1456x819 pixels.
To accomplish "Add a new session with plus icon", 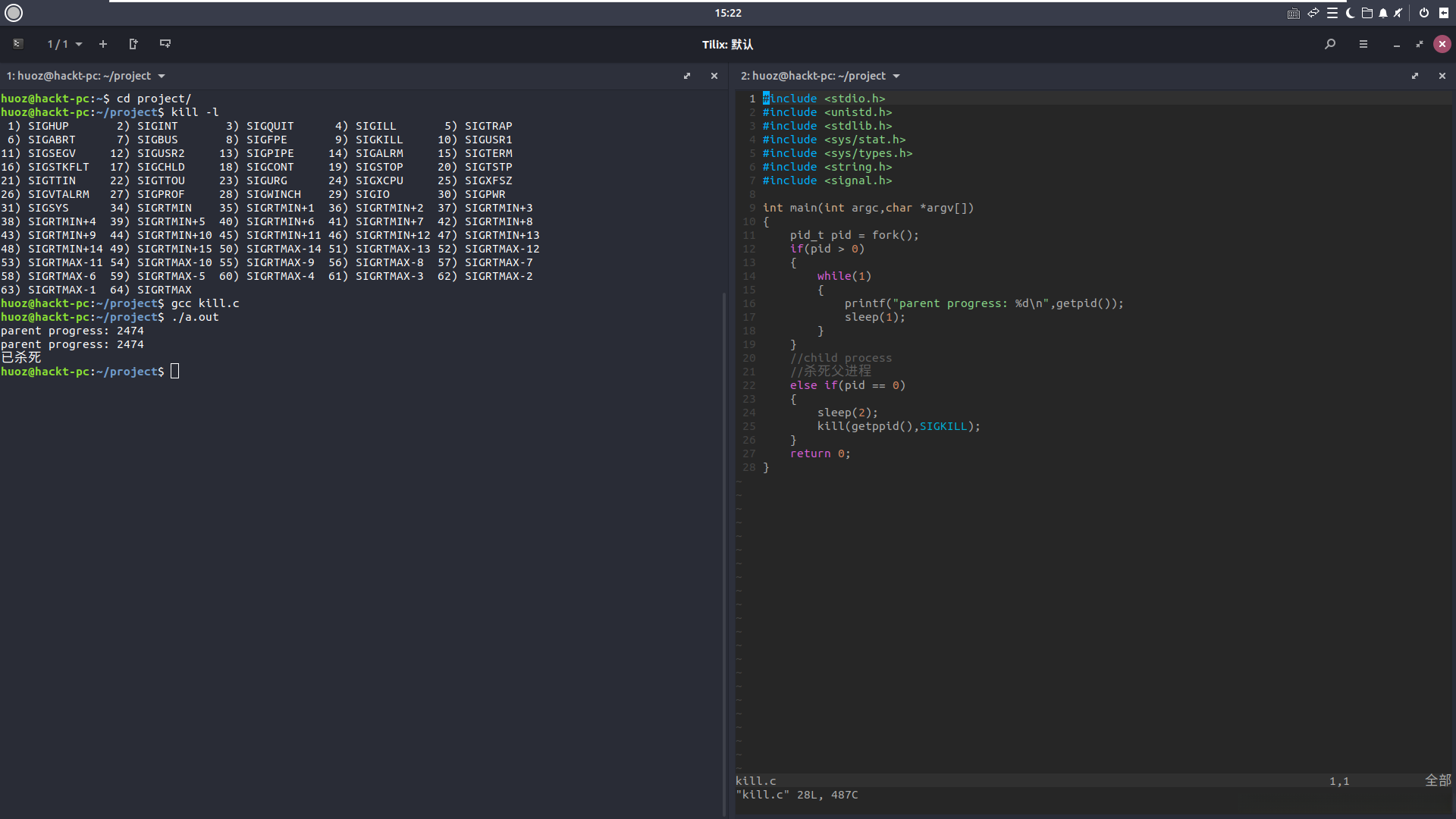I will coord(103,44).
